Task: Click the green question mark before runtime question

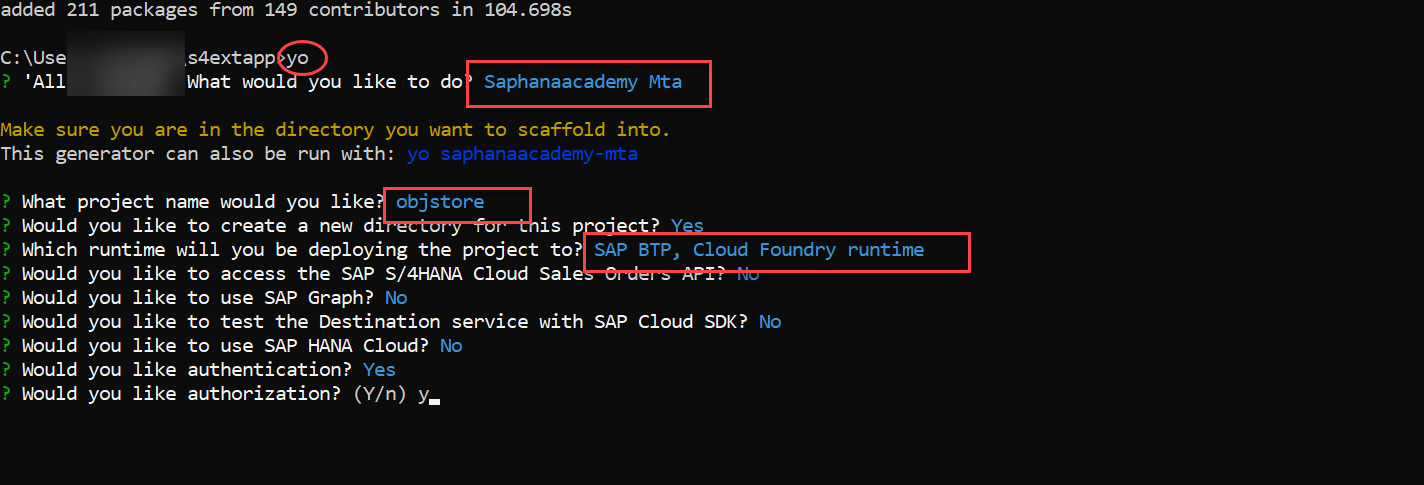Action: coord(6,250)
